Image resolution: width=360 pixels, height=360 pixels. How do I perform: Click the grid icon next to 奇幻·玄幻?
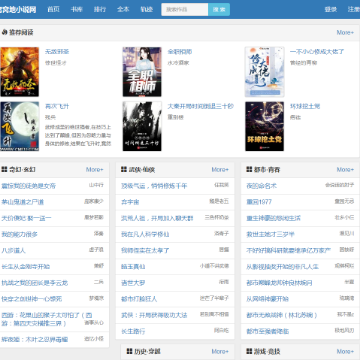4,170
